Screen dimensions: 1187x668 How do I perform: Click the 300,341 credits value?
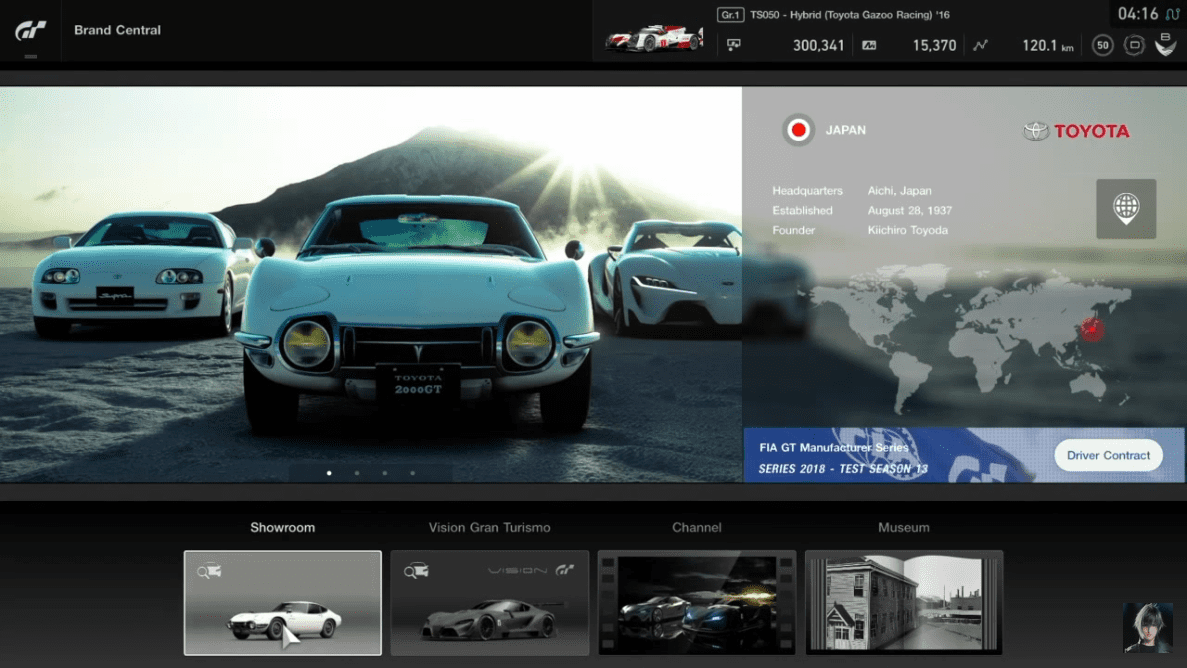(x=818, y=45)
